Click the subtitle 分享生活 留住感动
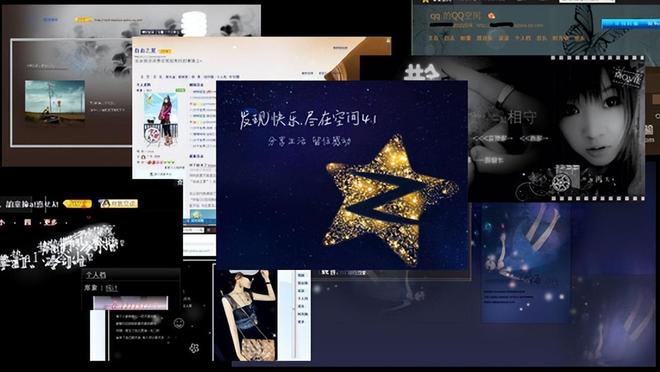The image size is (660, 372). [309, 141]
